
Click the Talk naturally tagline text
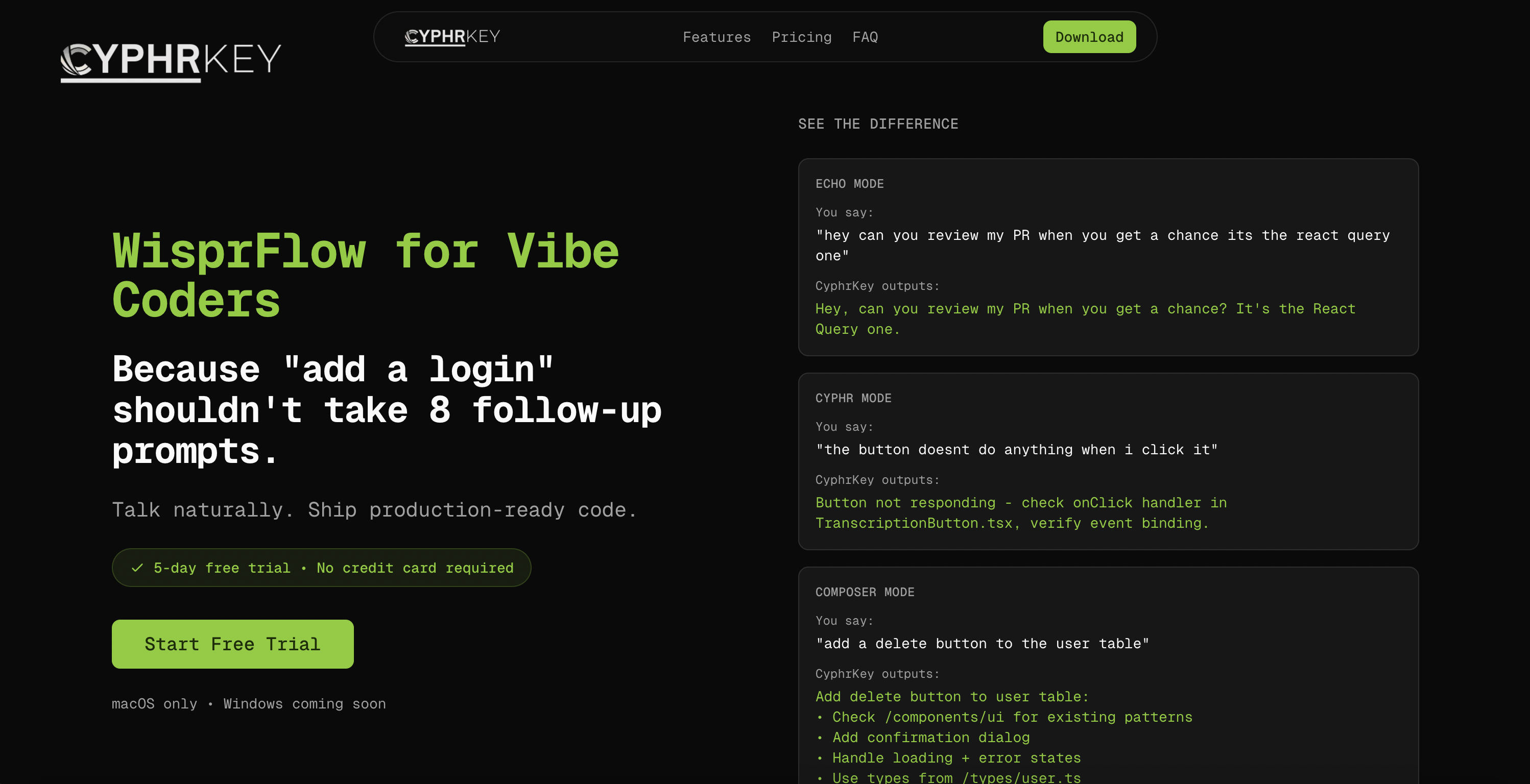pos(374,509)
